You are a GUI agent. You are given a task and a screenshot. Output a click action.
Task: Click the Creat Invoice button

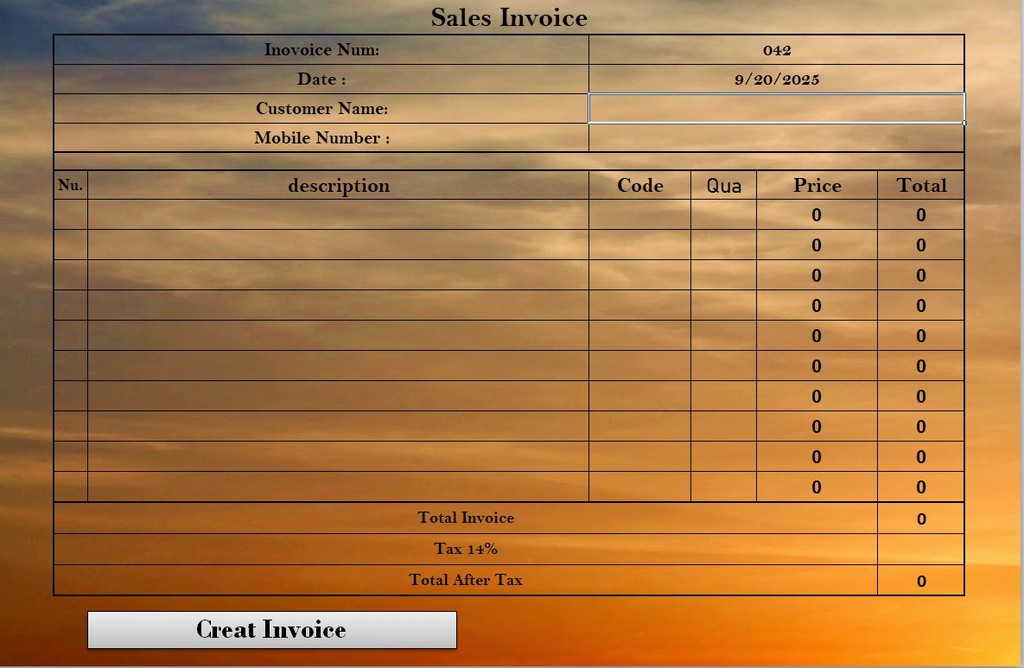click(271, 630)
